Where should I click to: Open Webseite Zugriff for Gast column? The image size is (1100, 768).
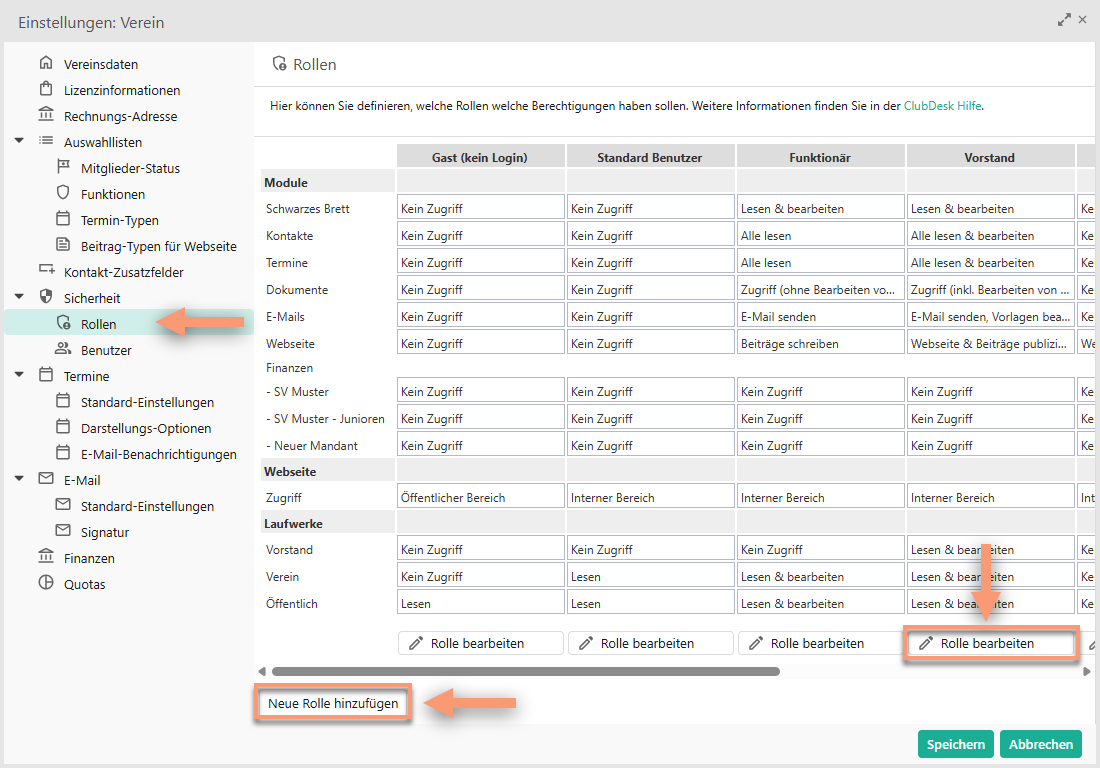(x=481, y=497)
